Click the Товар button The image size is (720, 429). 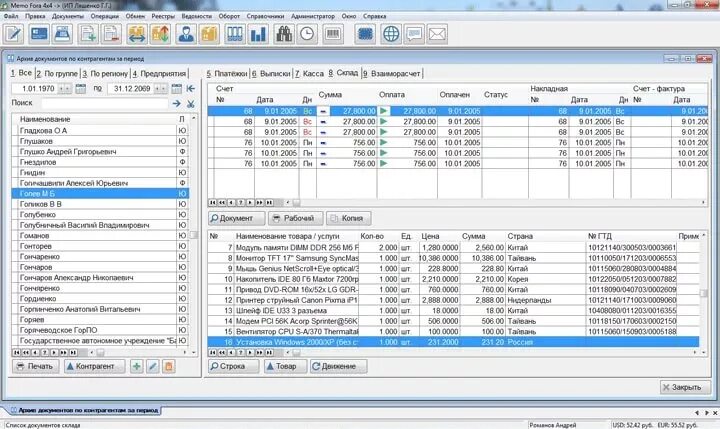coord(285,367)
